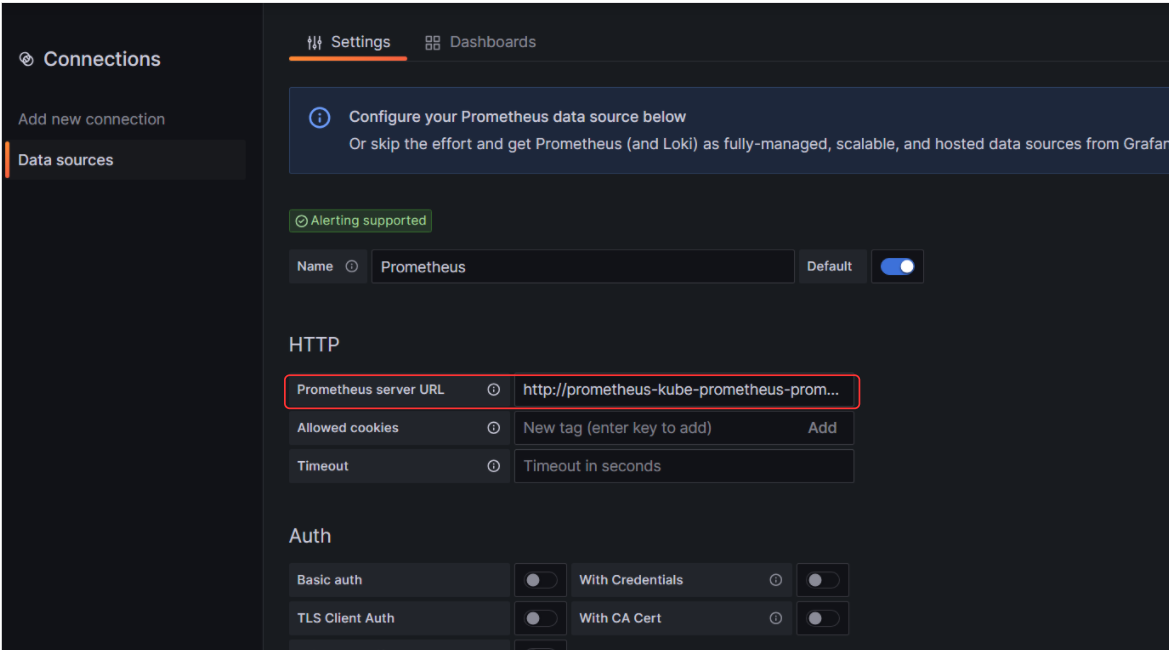Click the Timeout label

click(x=323, y=466)
